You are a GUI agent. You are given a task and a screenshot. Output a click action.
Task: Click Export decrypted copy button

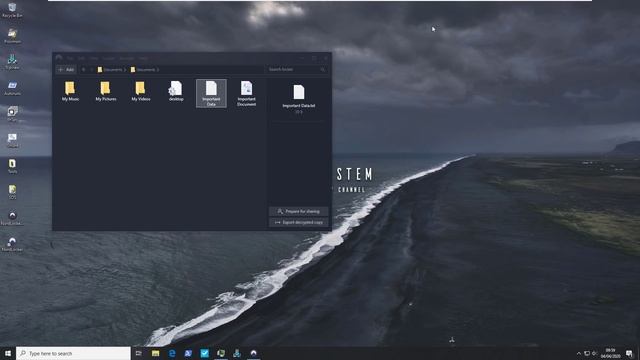298,222
